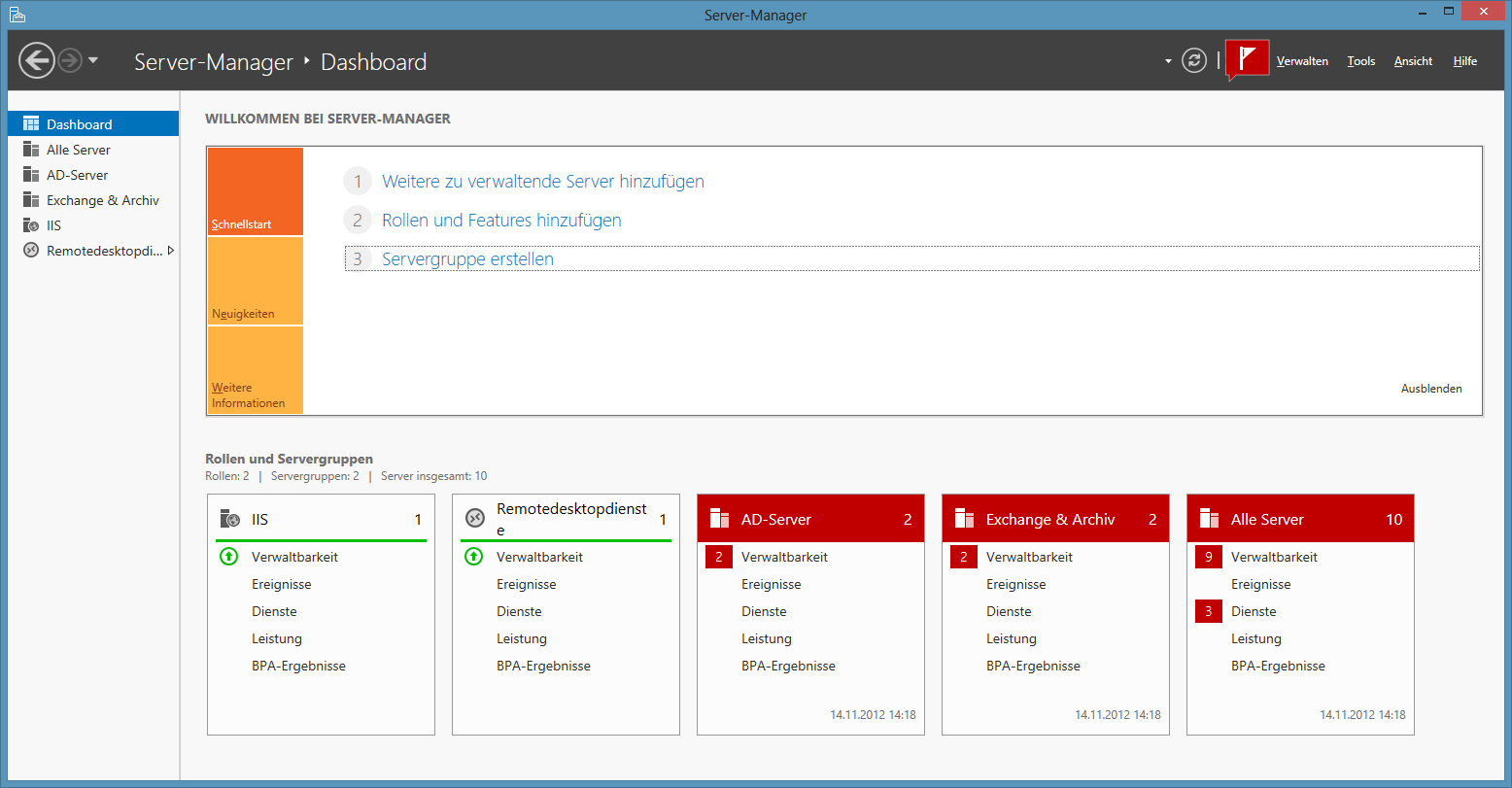Click the forward navigation arrow

tap(69, 61)
